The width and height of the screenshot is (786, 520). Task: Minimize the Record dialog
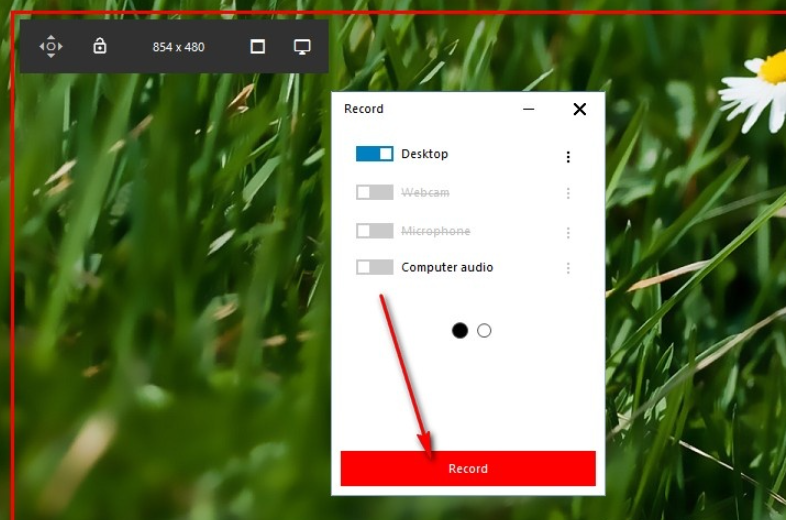pos(529,109)
